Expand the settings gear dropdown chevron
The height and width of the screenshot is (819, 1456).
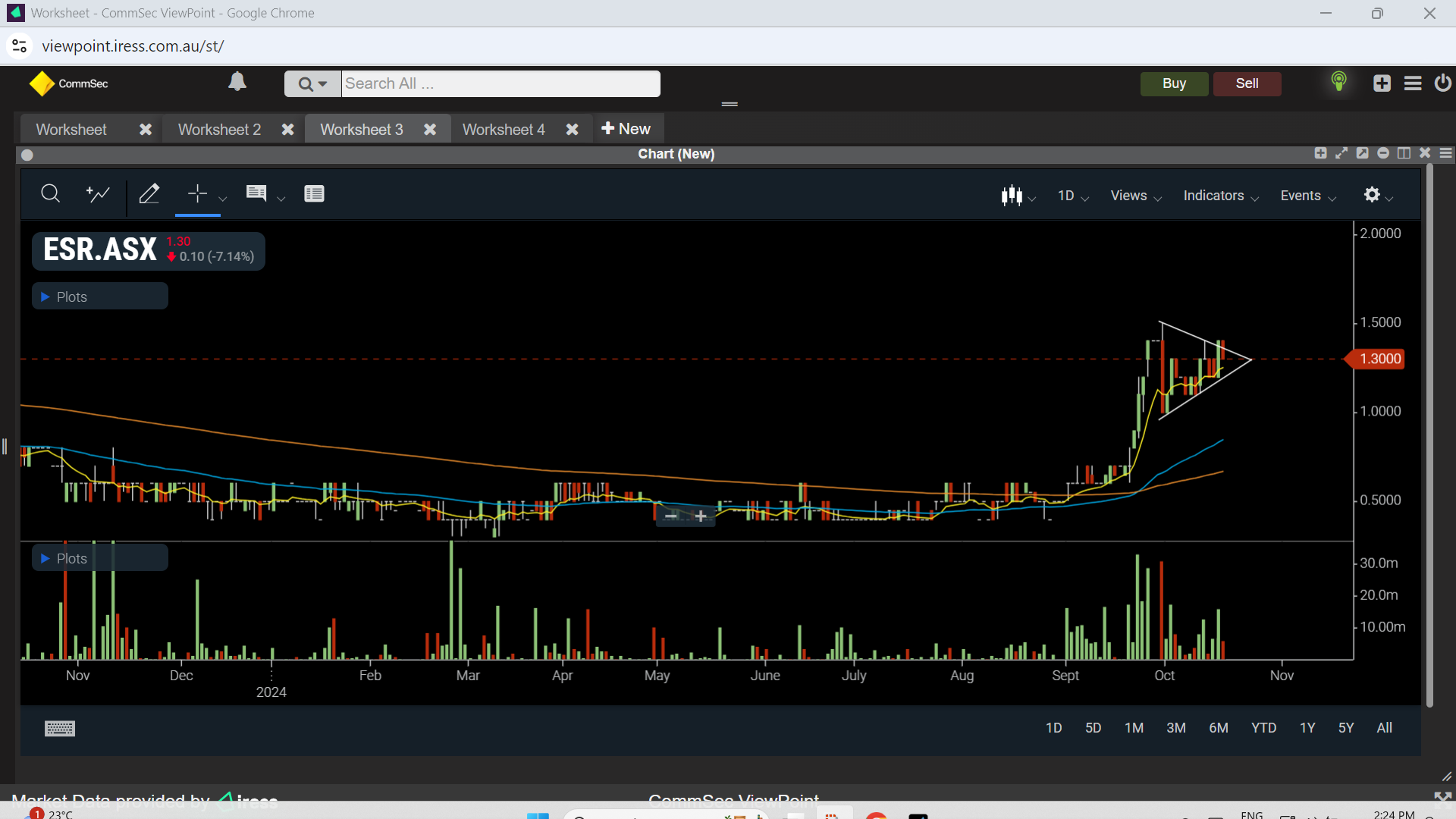[x=1389, y=199]
